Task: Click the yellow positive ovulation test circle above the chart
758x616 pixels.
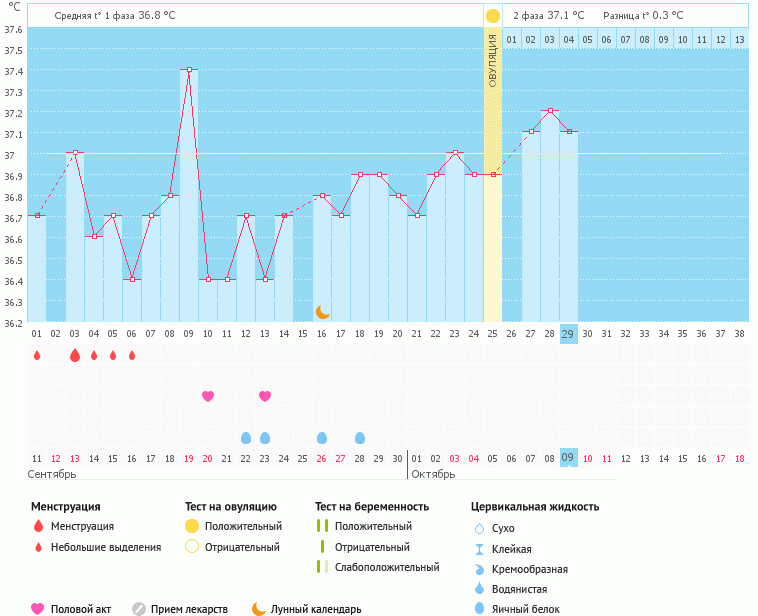Action: (x=492, y=16)
